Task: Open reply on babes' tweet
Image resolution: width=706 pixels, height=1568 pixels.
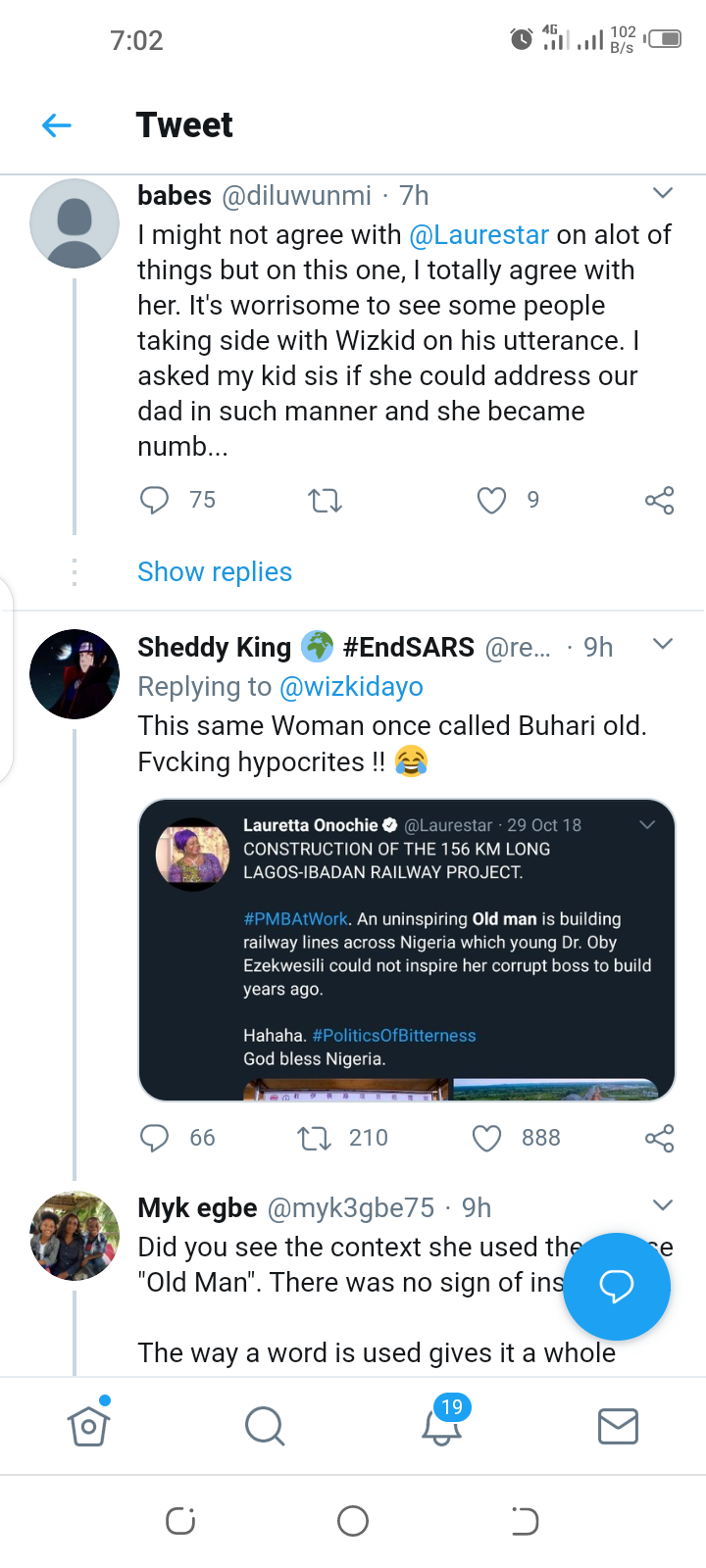Action: (155, 501)
